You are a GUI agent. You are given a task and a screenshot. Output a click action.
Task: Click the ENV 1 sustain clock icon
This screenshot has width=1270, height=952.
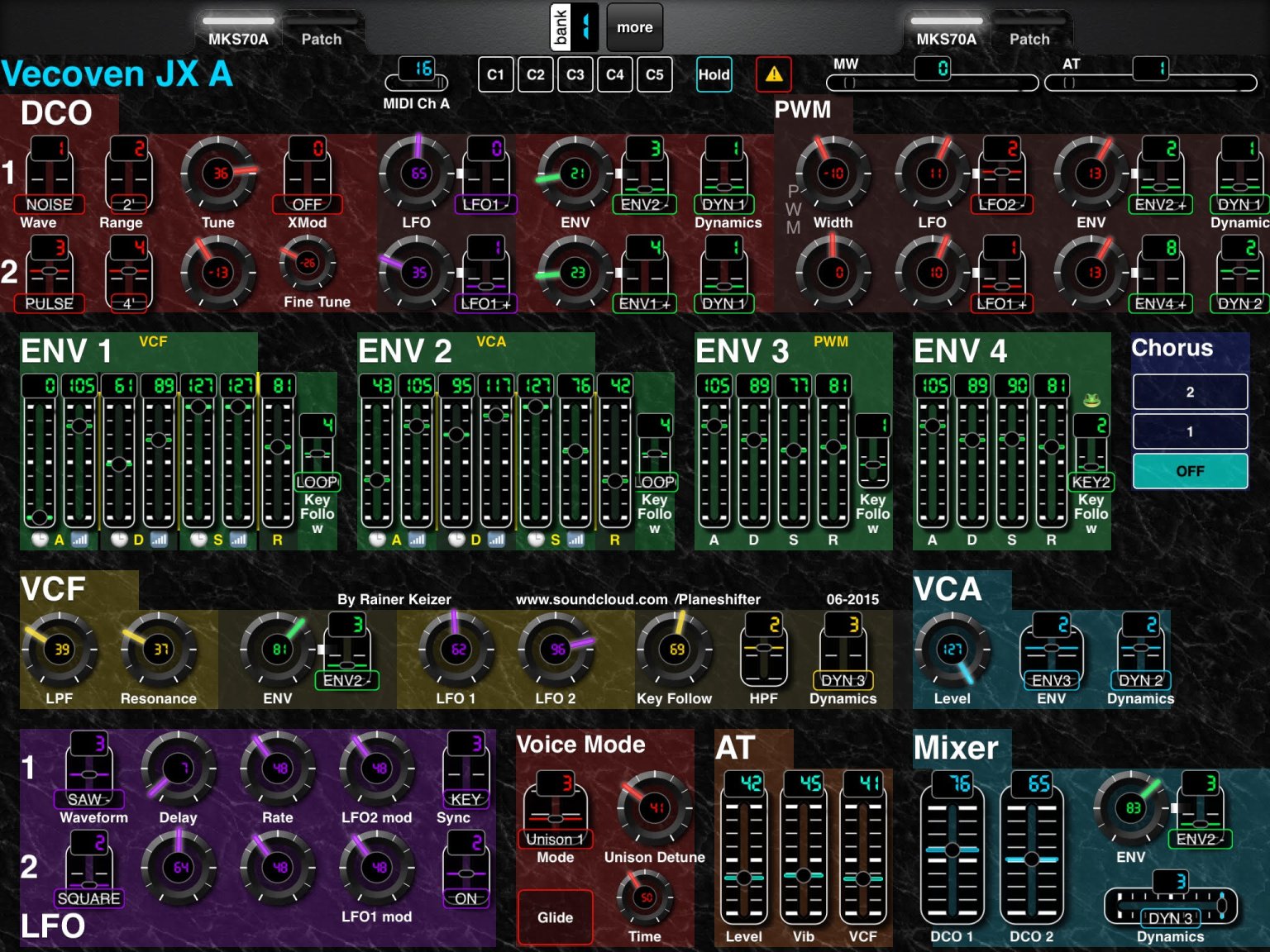(x=198, y=540)
